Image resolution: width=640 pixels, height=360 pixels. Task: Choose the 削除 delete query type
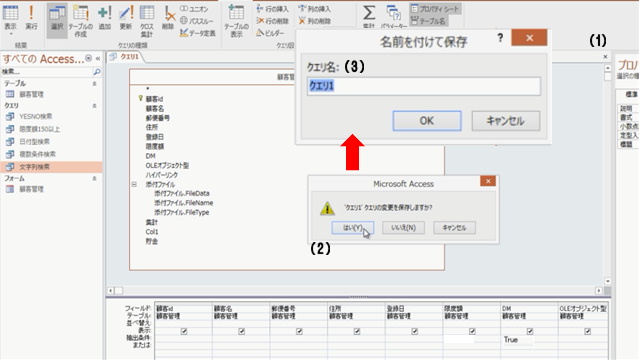coord(168,18)
